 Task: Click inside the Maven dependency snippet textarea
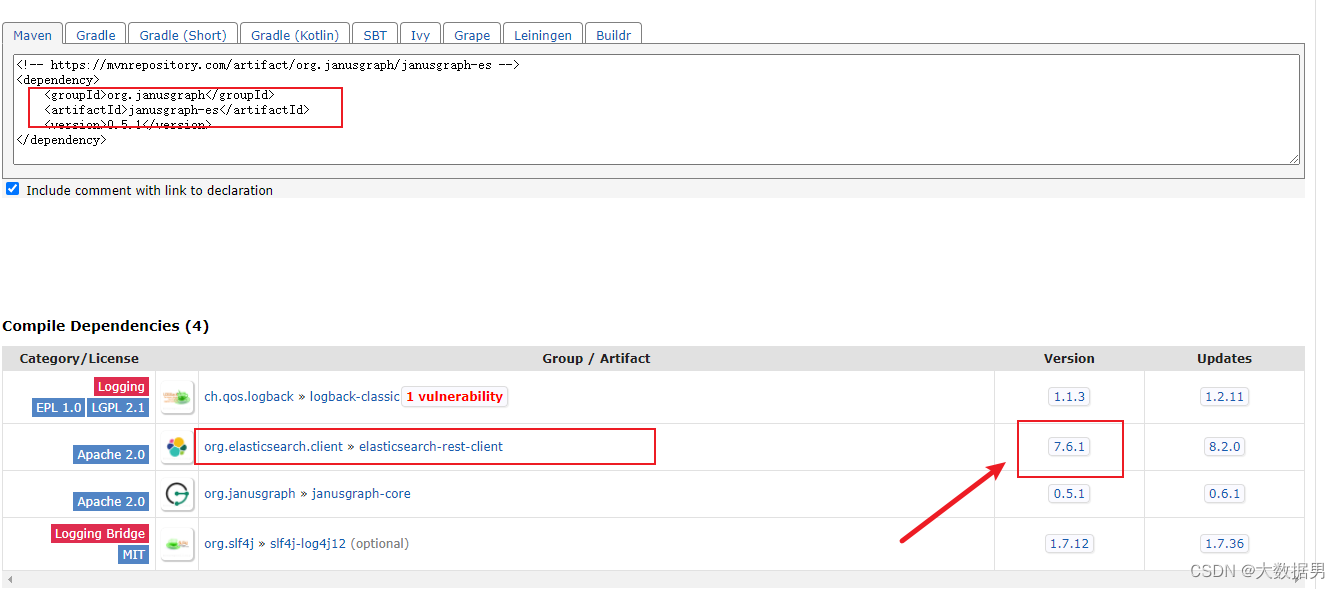[x=656, y=109]
